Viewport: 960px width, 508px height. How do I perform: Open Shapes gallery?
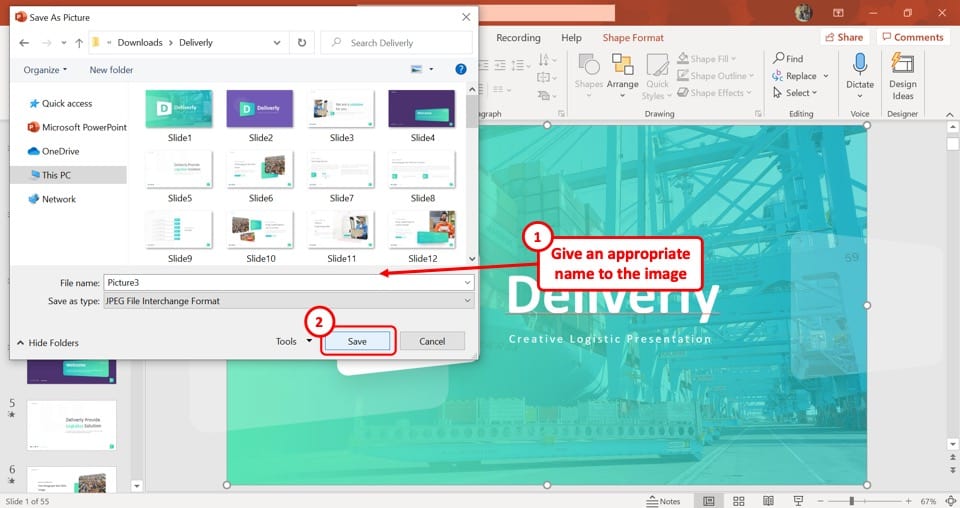pos(588,74)
